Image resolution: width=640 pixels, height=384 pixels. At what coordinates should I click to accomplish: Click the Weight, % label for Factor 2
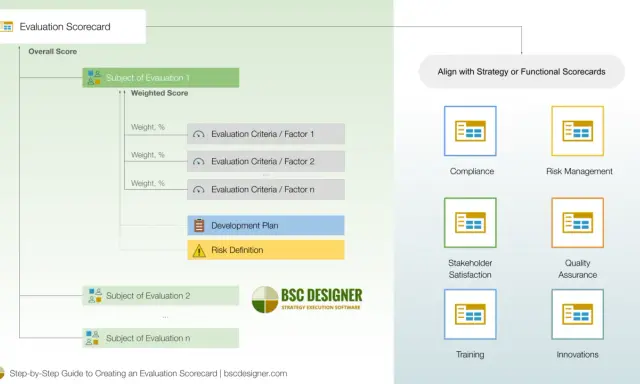pos(148,155)
